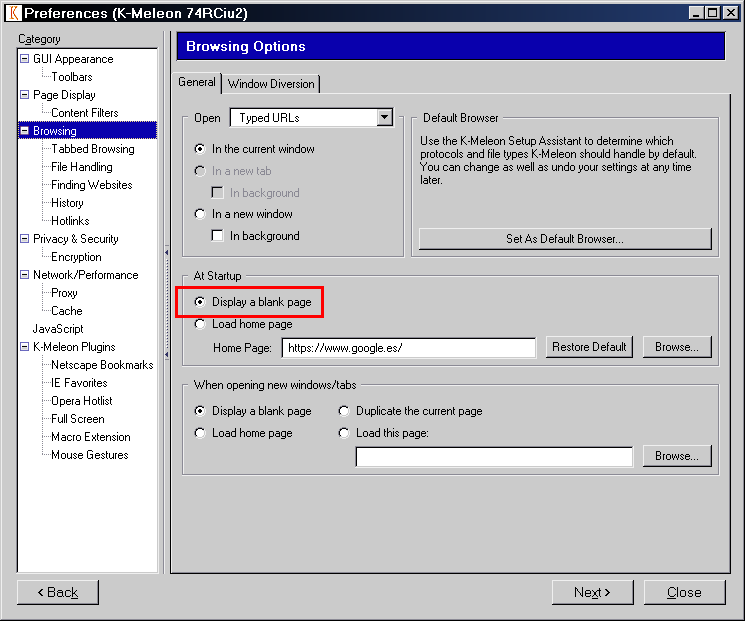Image resolution: width=745 pixels, height=621 pixels.
Task: Collapse the Network/Performance category
Action: [x=24, y=275]
